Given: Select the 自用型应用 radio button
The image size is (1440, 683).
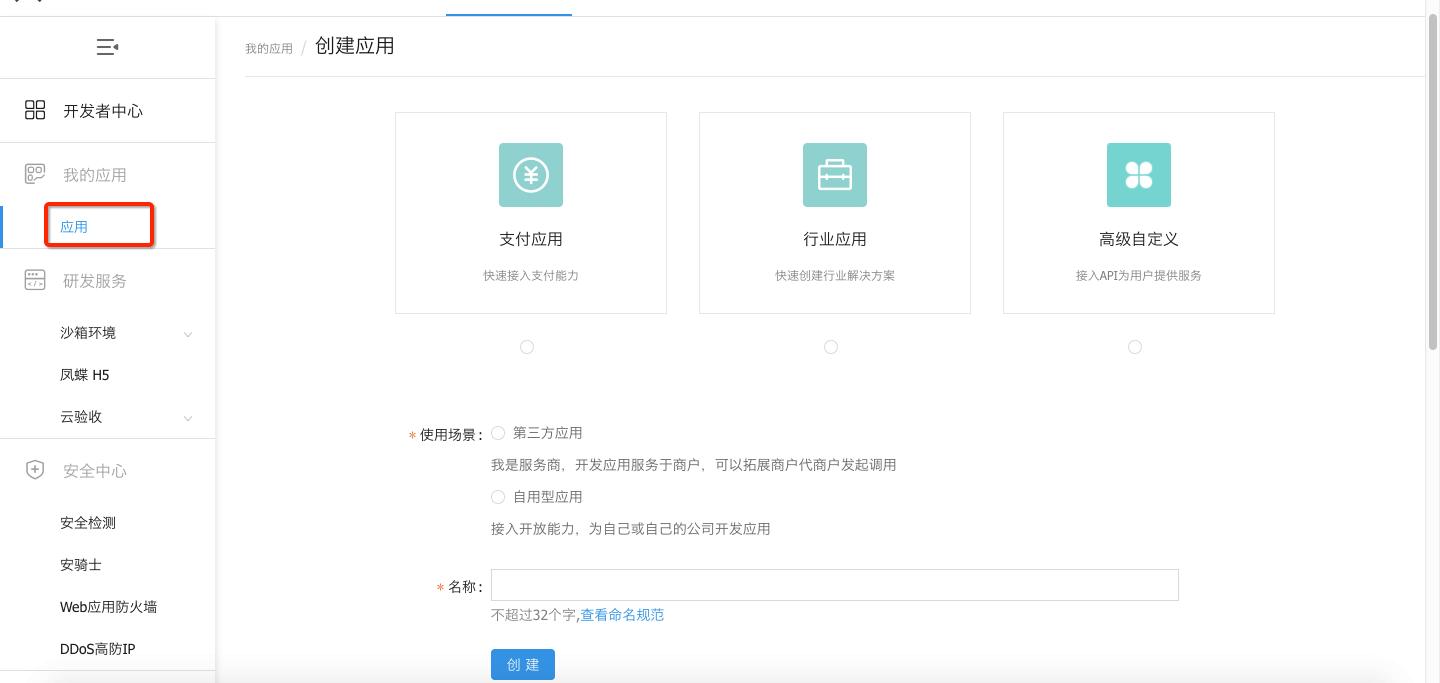Looking at the screenshot, I should coord(497,496).
